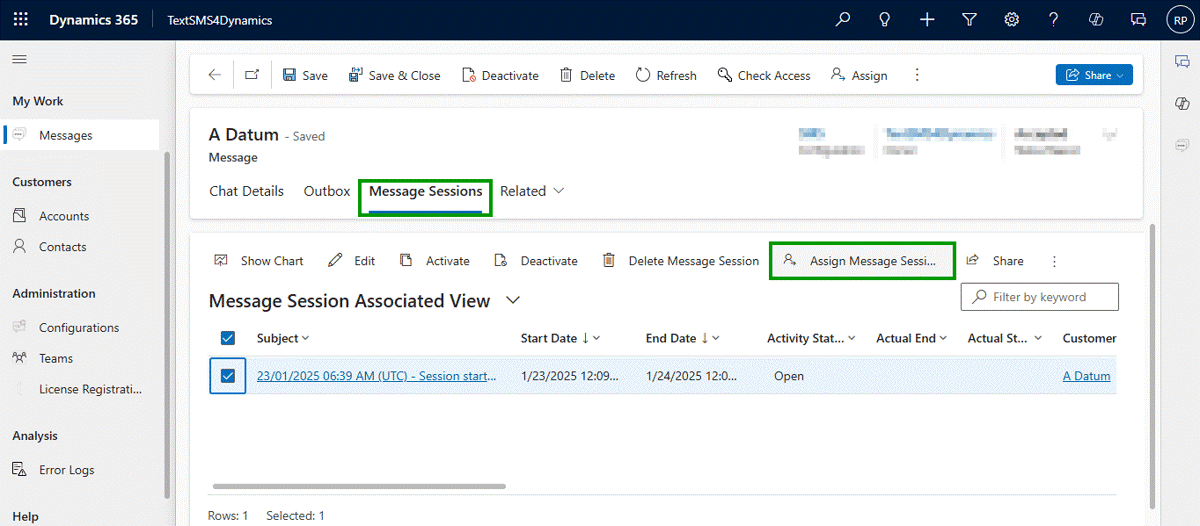This screenshot has width=1200, height=526.
Task: Click Delete Message Session command
Action: 681,261
